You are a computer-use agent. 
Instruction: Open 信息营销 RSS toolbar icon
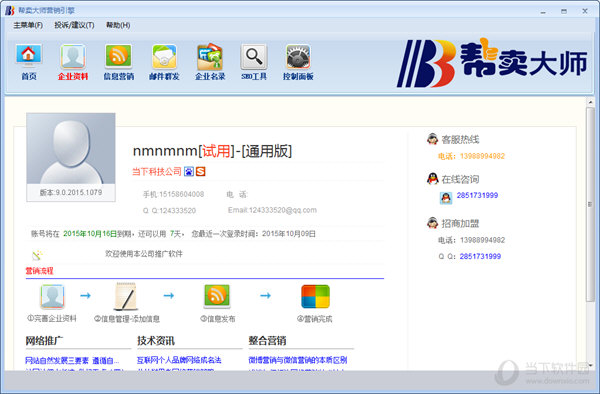coord(119,62)
